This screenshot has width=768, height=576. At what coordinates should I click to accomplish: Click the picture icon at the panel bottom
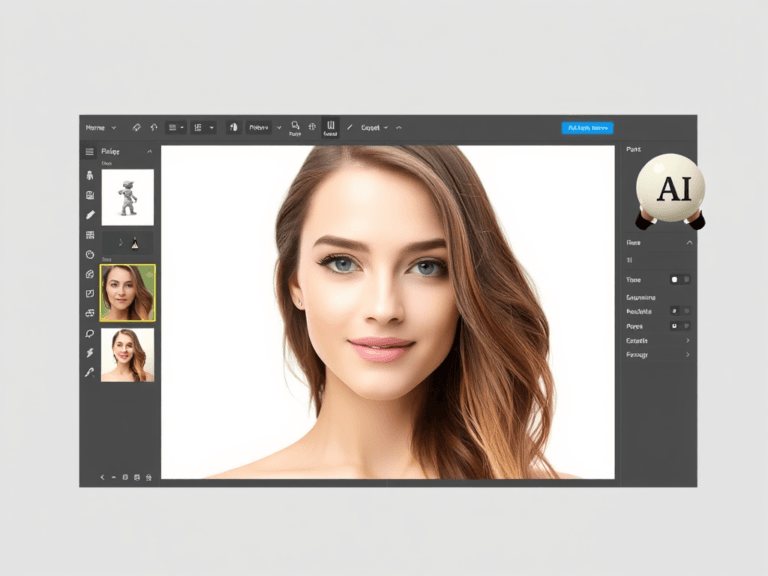tap(137, 477)
